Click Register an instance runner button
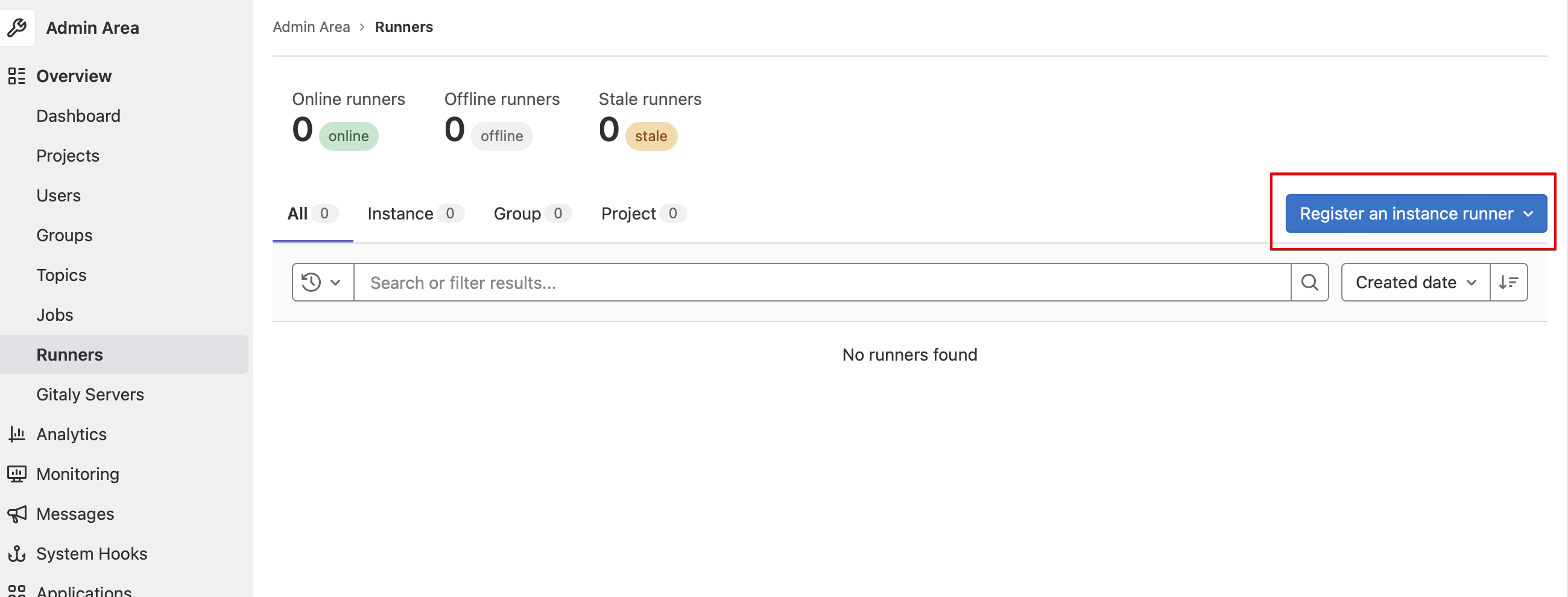This screenshot has width=1568, height=597. click(1416, 213)
